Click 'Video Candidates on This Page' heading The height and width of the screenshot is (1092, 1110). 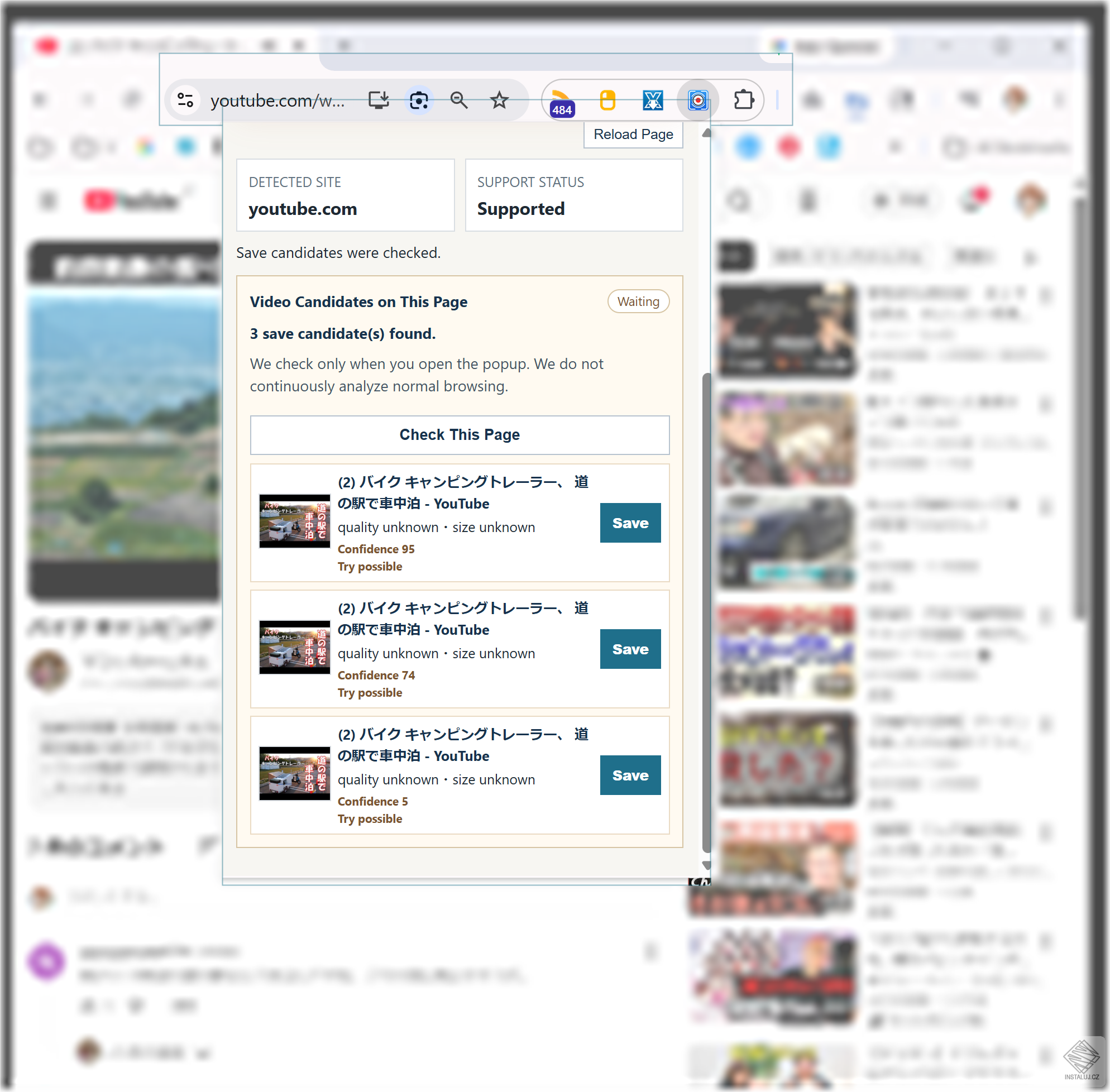pyautogui.click(x=358, y=301)
